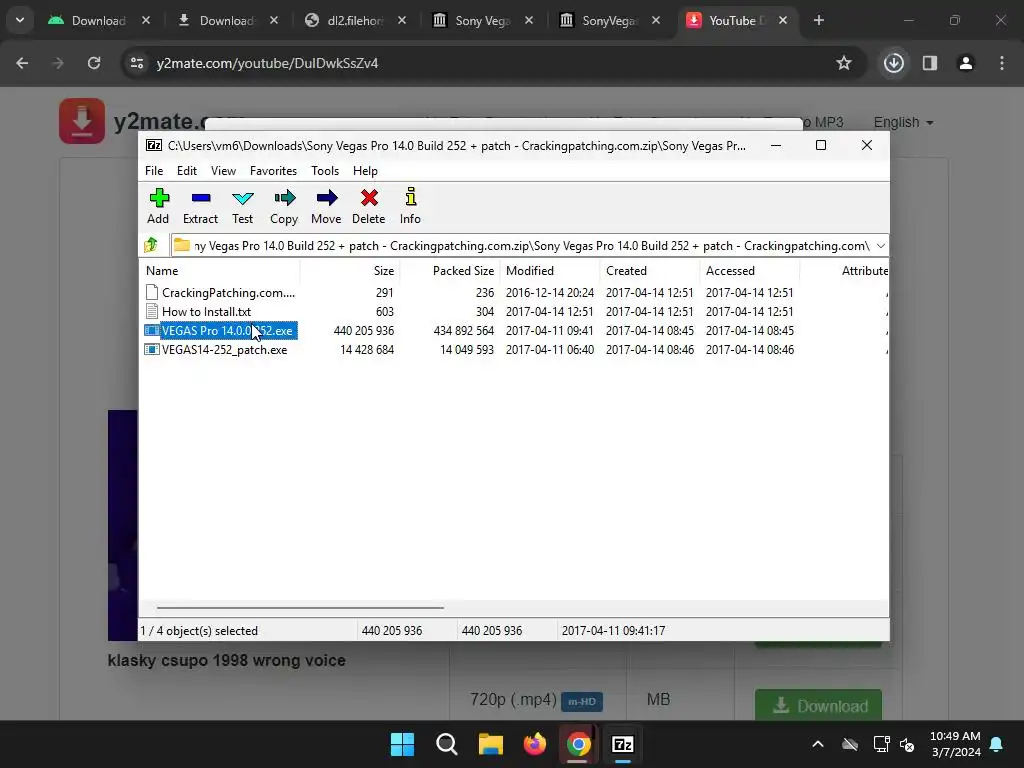The width and height of the screenshot is (1024, 768).
Task: Switch to the first Download browser tab
Action: (99, 21)
